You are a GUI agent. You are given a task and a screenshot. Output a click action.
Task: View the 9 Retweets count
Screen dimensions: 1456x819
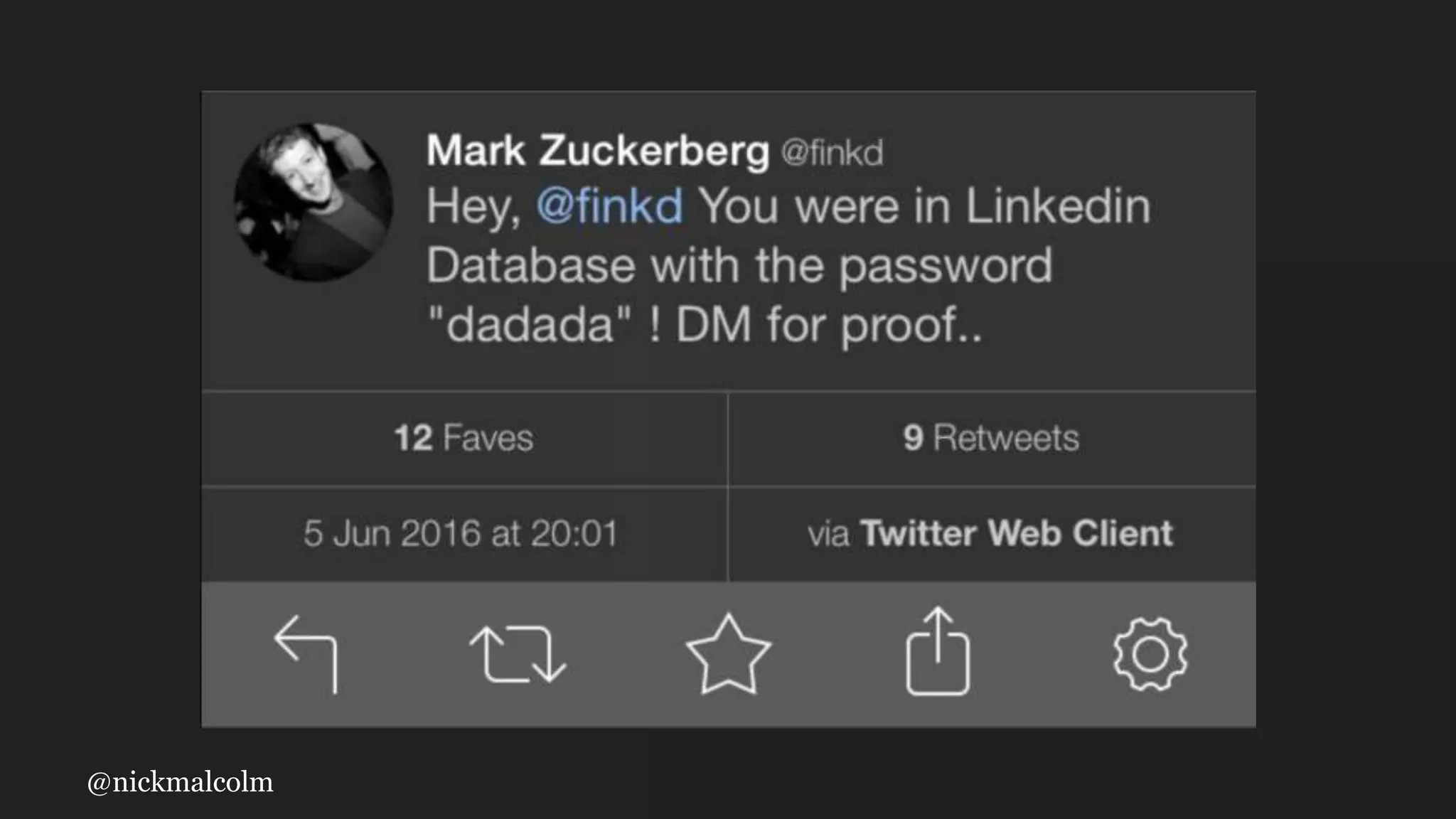pyautogui.click(x=991, y=438)
